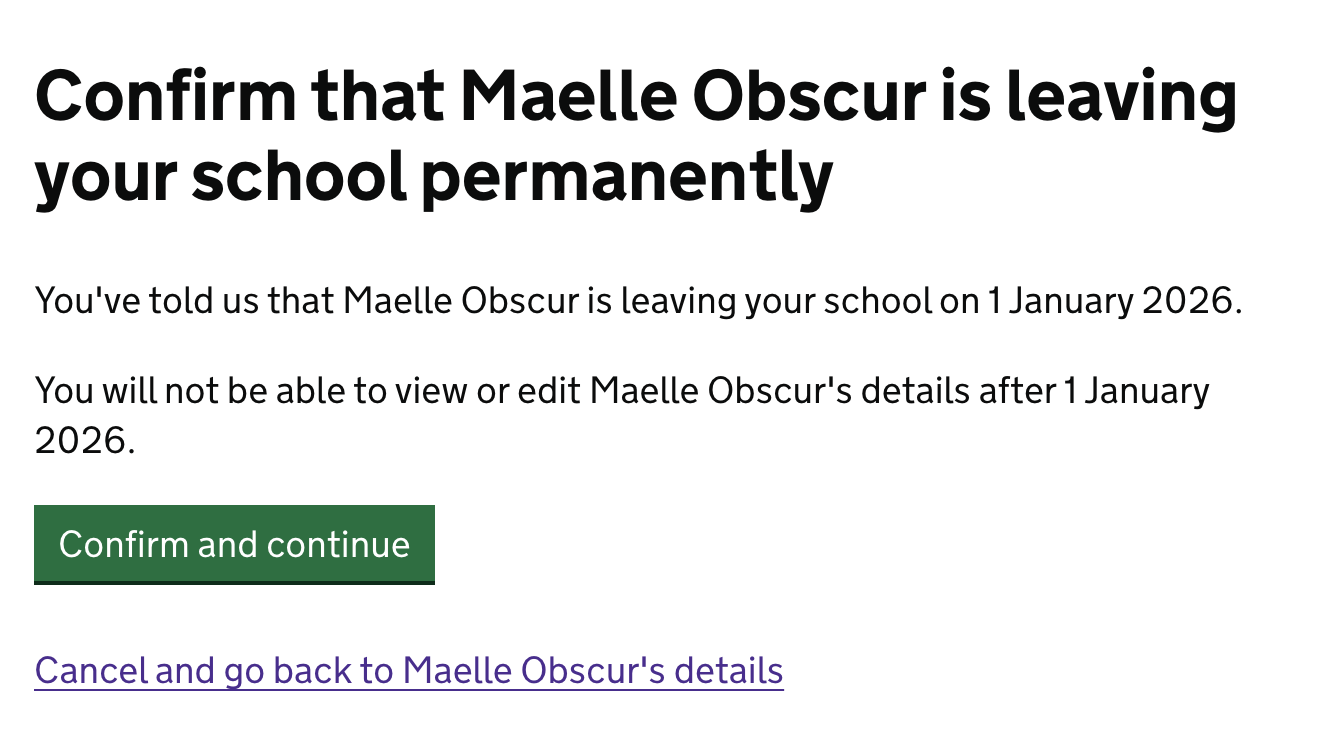Click the green Confirm and continue button
This screenshot has width=1338, height=736.
pyautogui.click(x=234, y=544)
